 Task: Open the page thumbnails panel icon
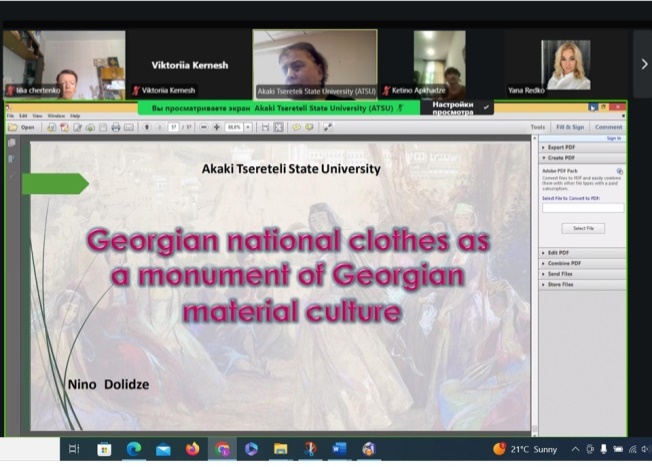[x=12, y=143]
